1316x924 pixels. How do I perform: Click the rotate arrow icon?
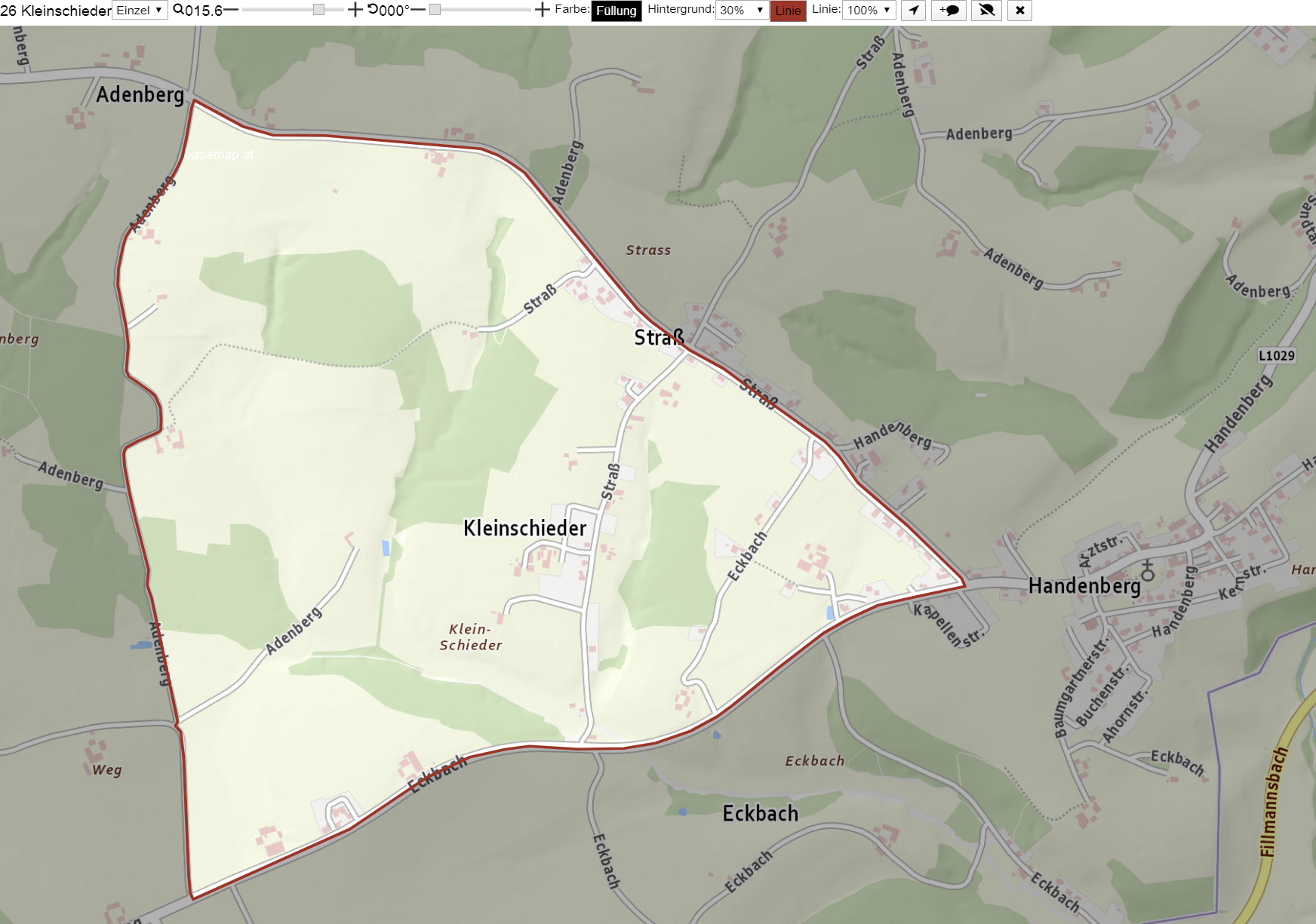click(x=373, y=9)
